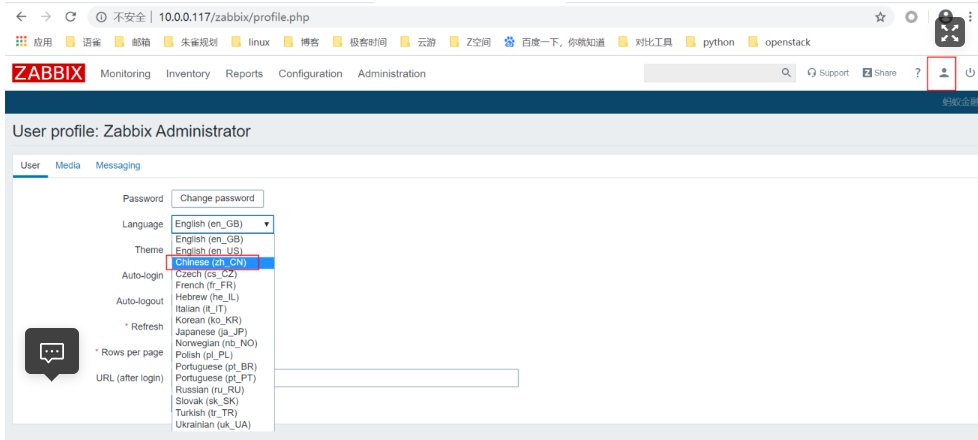Image resolution: width=978 pixels, height=440 pixels.
Task: Select English (en_US) language option
Action: (x=223, y=250)
